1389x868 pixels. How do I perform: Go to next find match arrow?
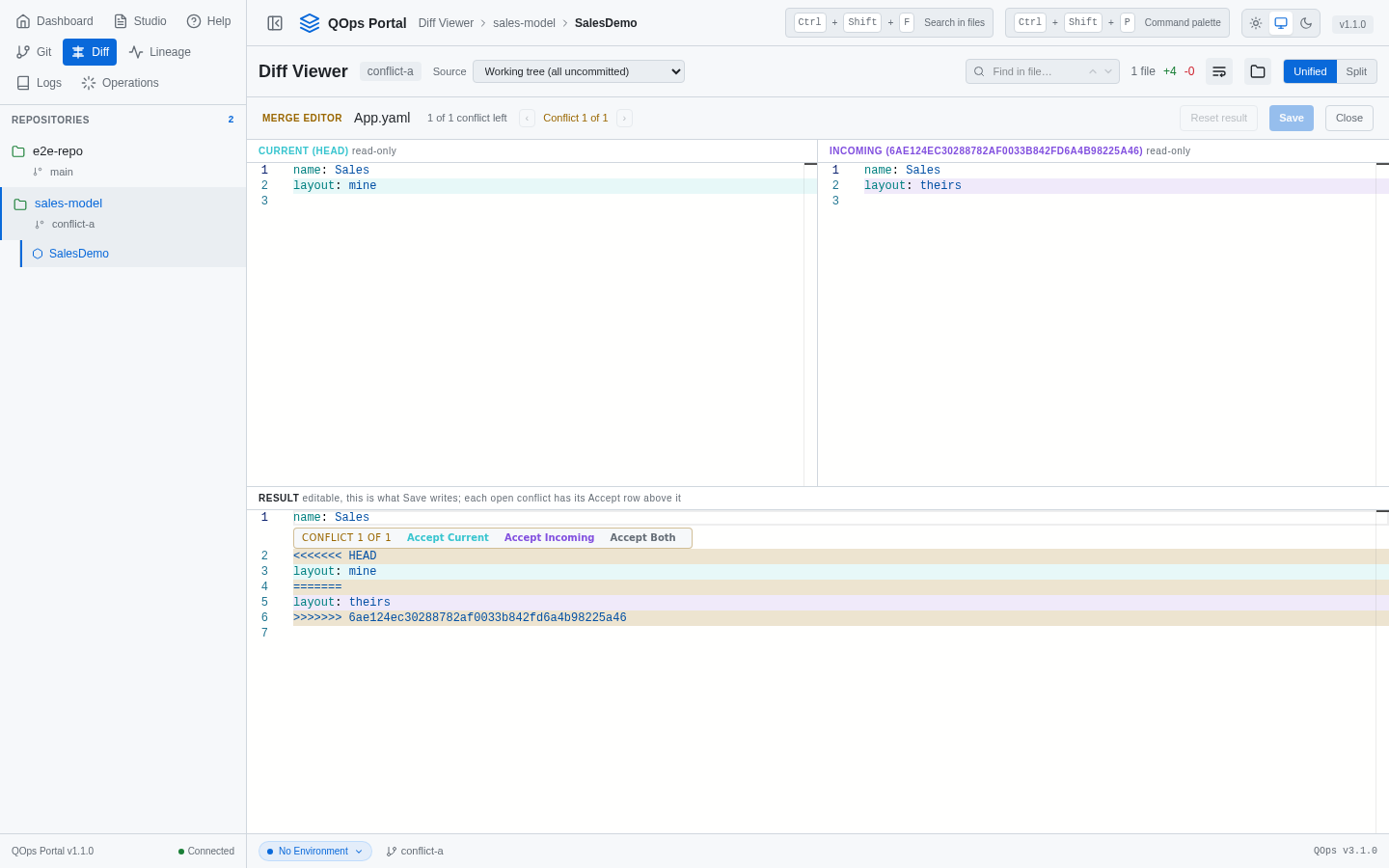pyautogui.click(x=1108, y=71)
